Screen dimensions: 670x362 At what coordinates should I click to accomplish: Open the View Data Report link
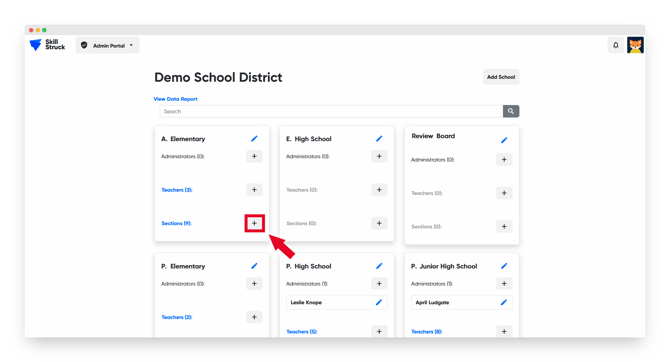pyautogui.click(x=176, y=99)
